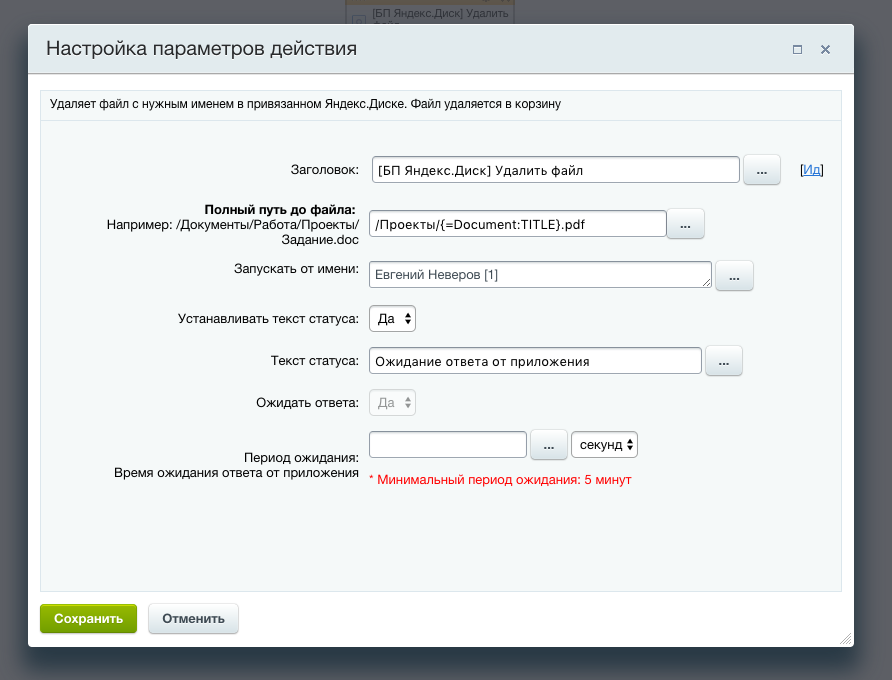Screen dimensions: 892x680
Task: Click the Сохранить button
Action: [x=87, y=618]
